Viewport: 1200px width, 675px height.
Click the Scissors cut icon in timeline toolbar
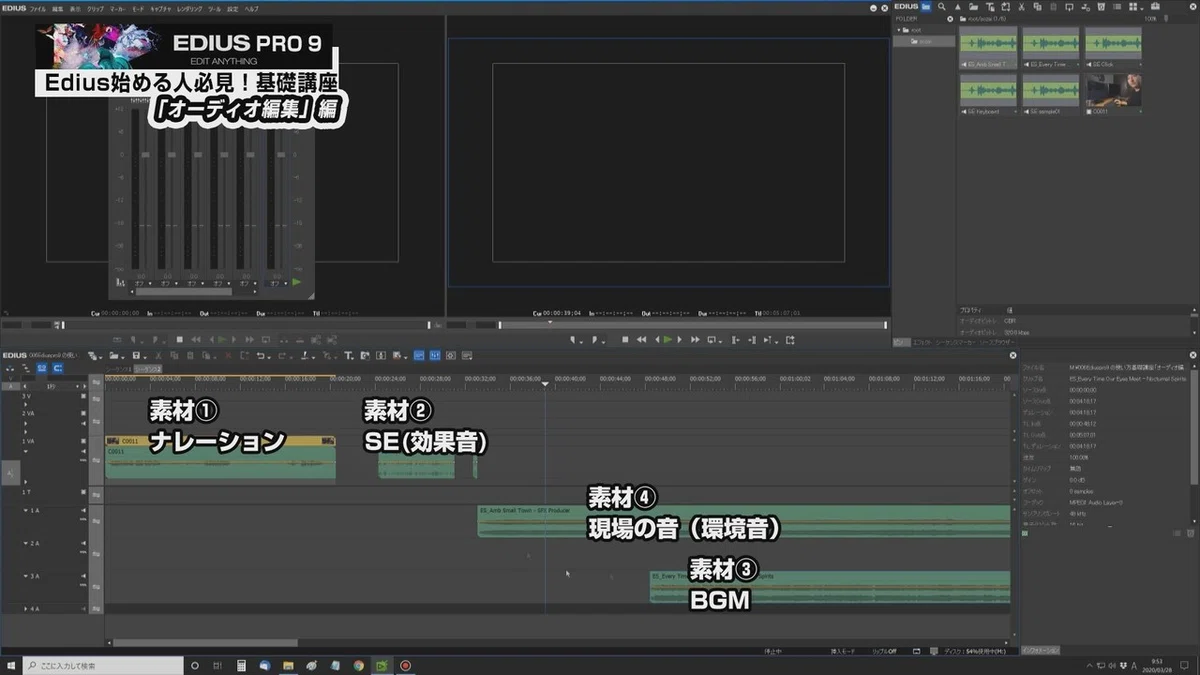click(158, 355)
